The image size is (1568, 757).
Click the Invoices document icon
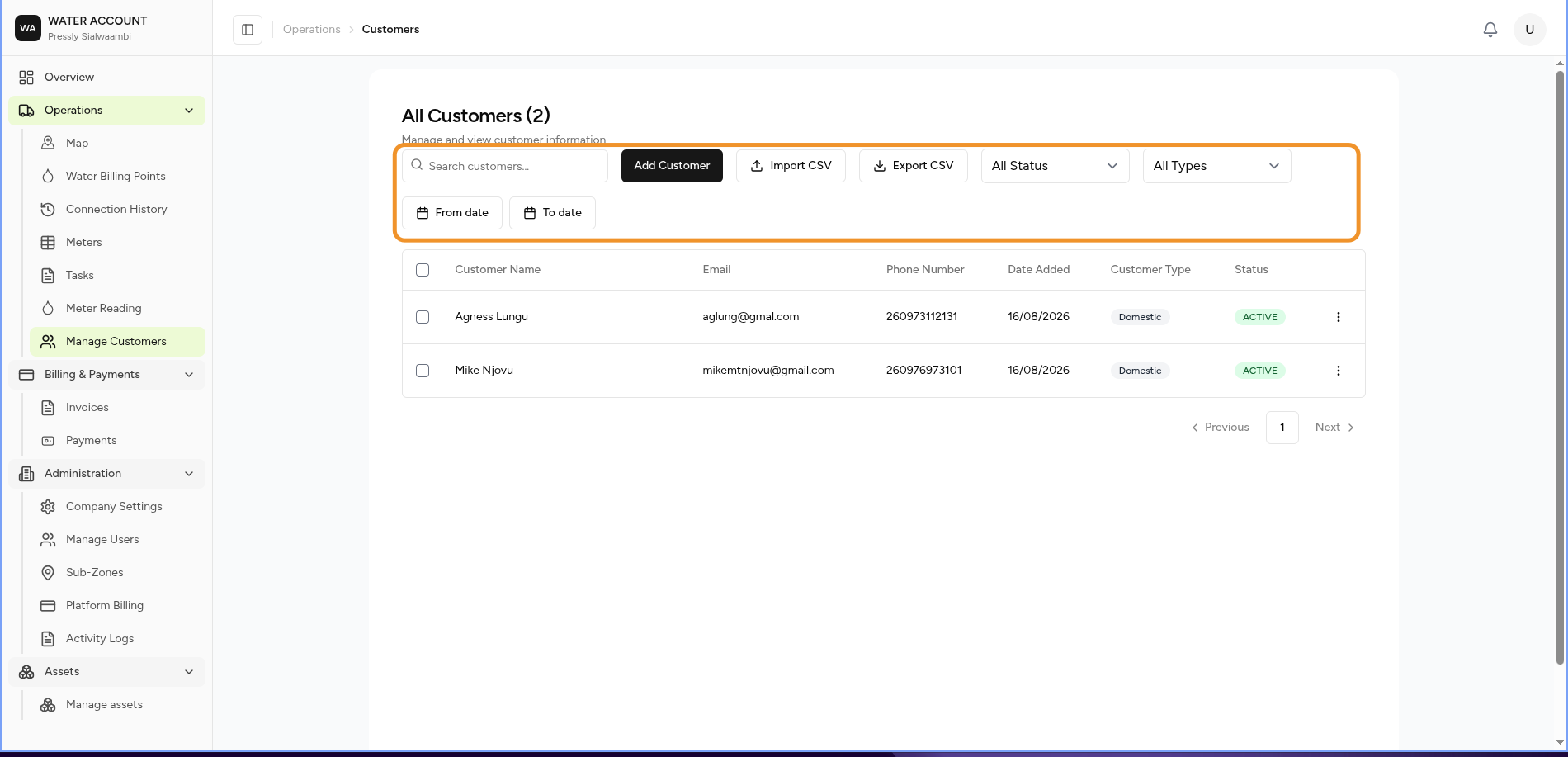(x=48, y=407)
